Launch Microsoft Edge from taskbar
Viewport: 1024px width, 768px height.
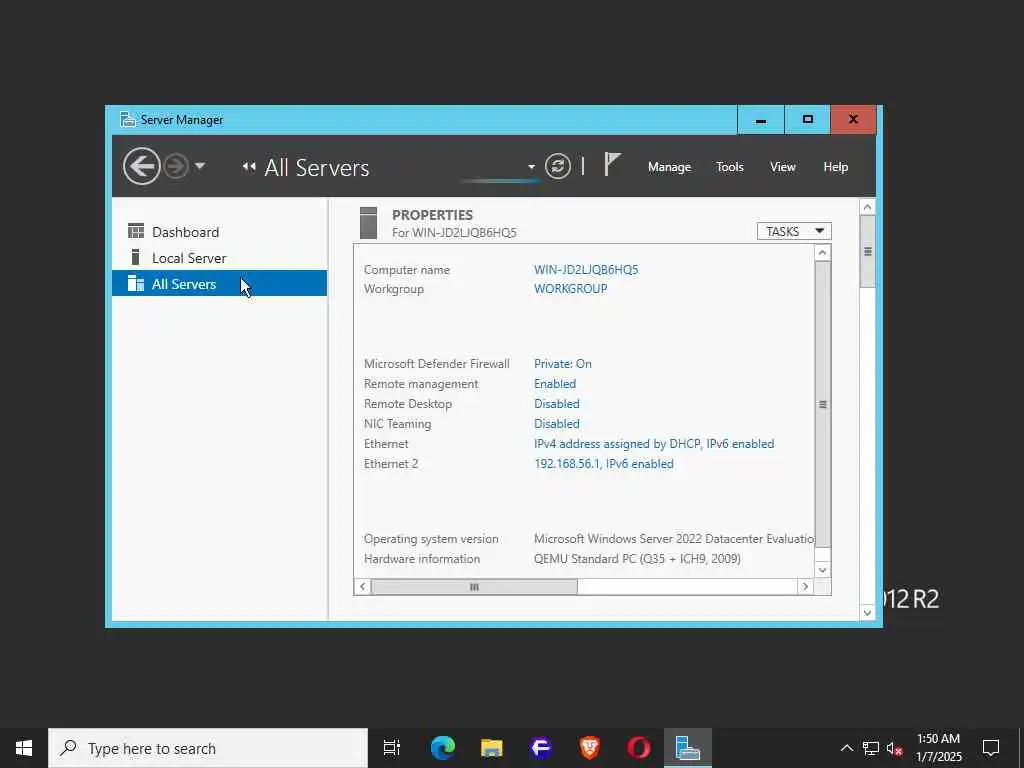(x=443, y=748)
